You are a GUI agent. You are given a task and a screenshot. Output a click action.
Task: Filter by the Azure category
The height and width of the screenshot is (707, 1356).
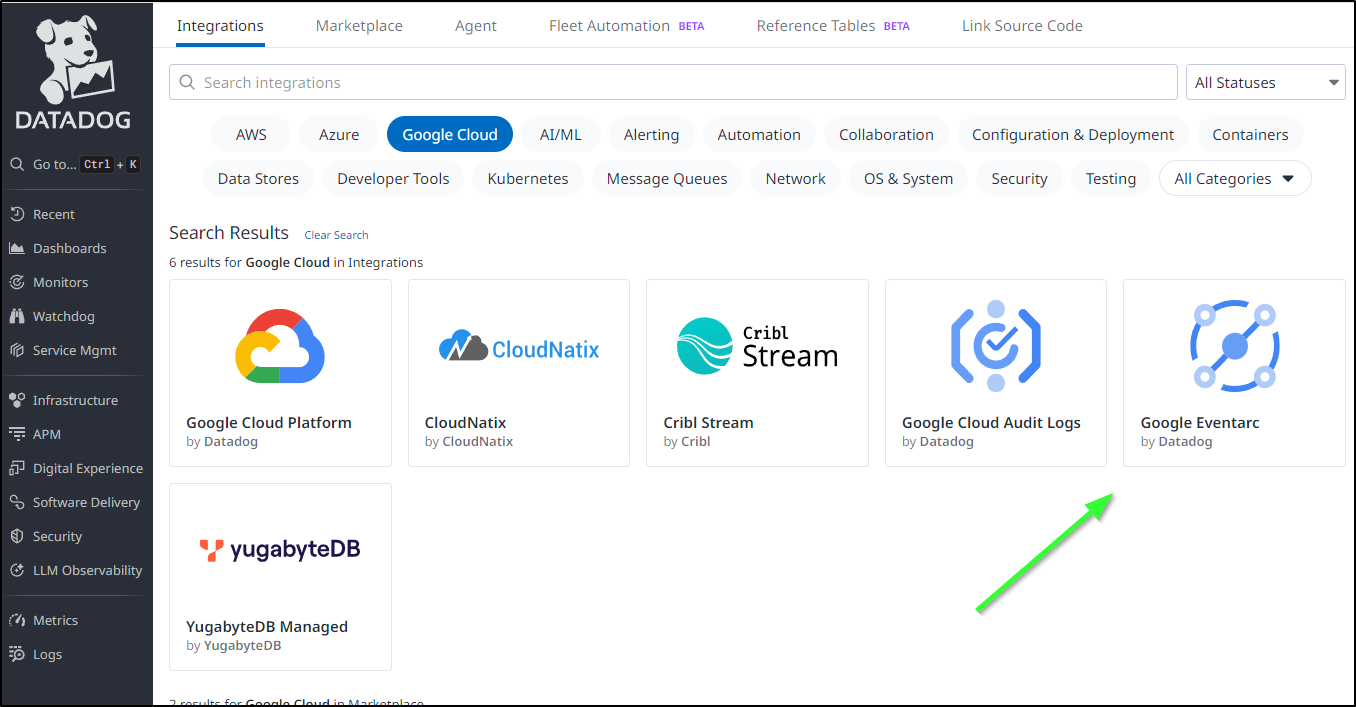pyautogui.click(x=339, y=134)
